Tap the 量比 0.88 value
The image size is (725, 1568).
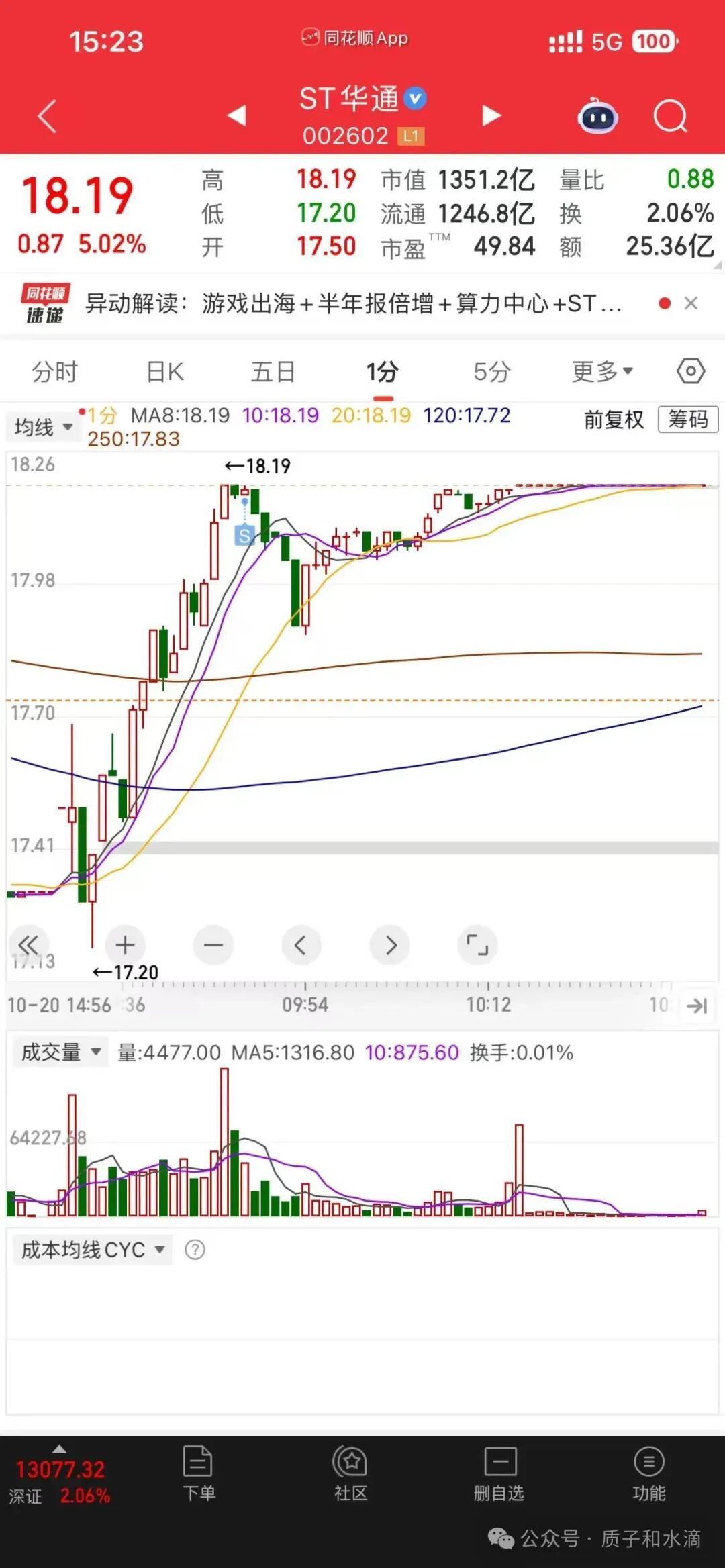[690, 179]
